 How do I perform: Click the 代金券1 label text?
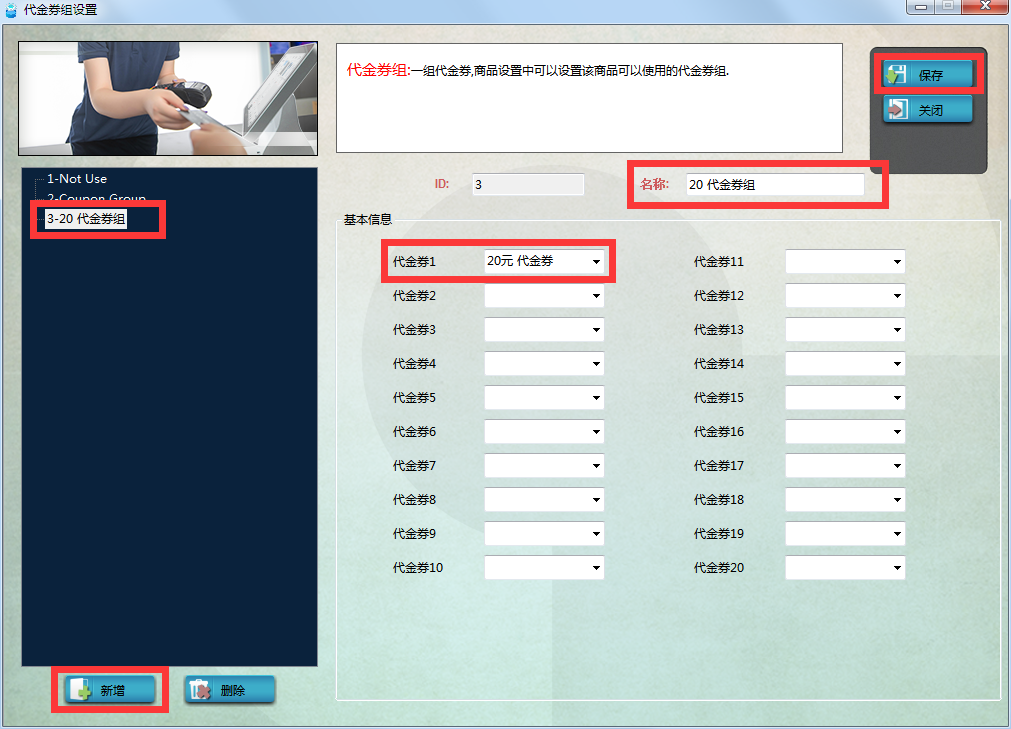click(415, 262)
